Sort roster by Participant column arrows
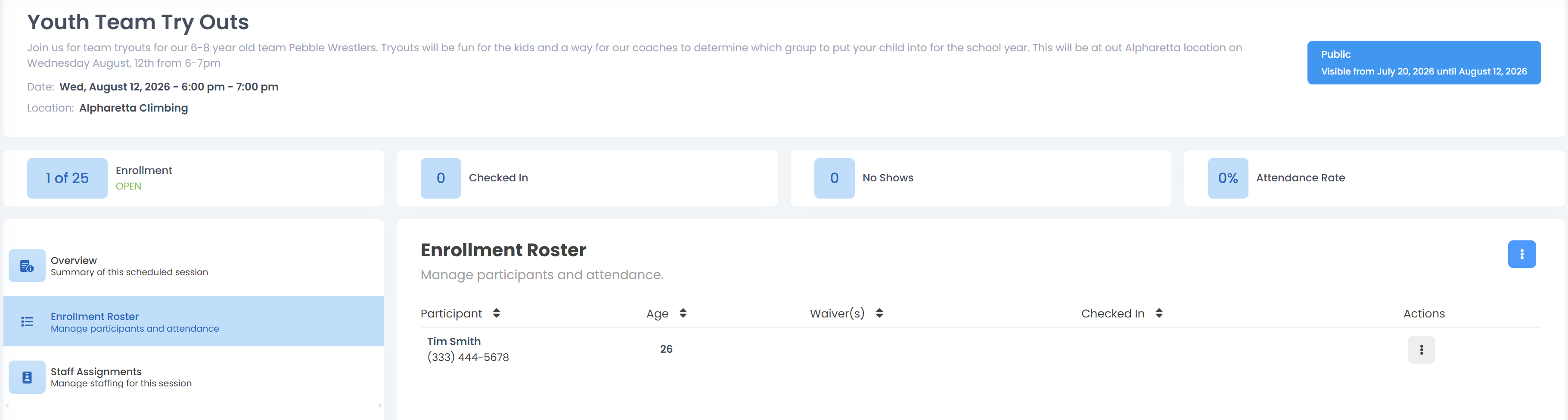Screen dimensions: 1568x420 (x=497, y=313)
